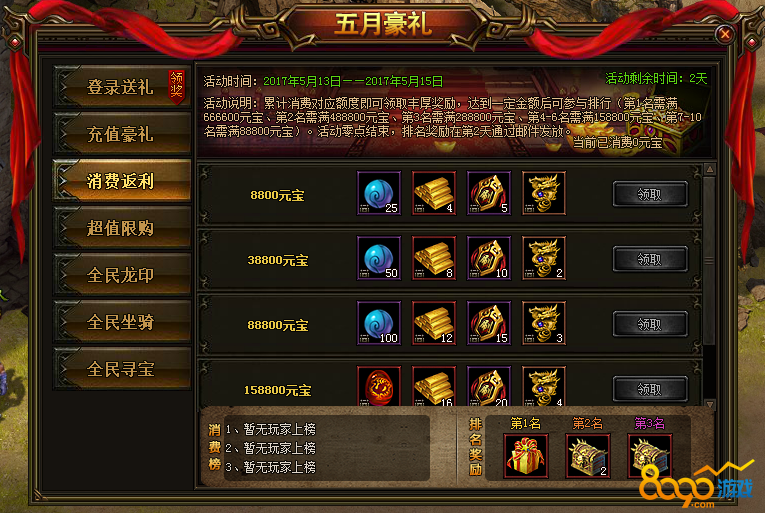
Task: Click the red dragon egg icon in 158800元宝 row
Action: 379,386
